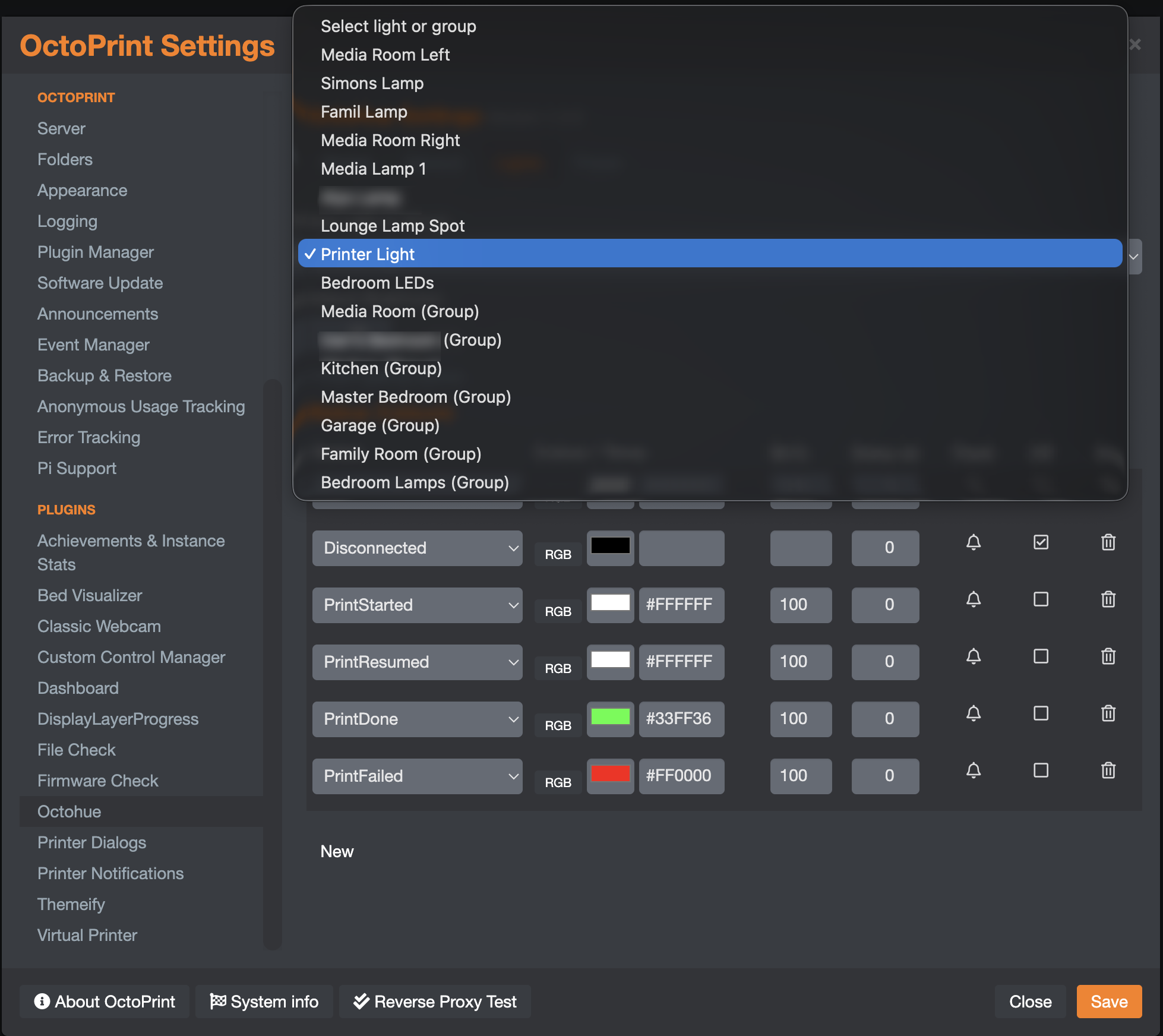Open the PrintStarted event dropdown
The height and width of the screenshot is (1036, 1163).
click(x=417, y=605)
